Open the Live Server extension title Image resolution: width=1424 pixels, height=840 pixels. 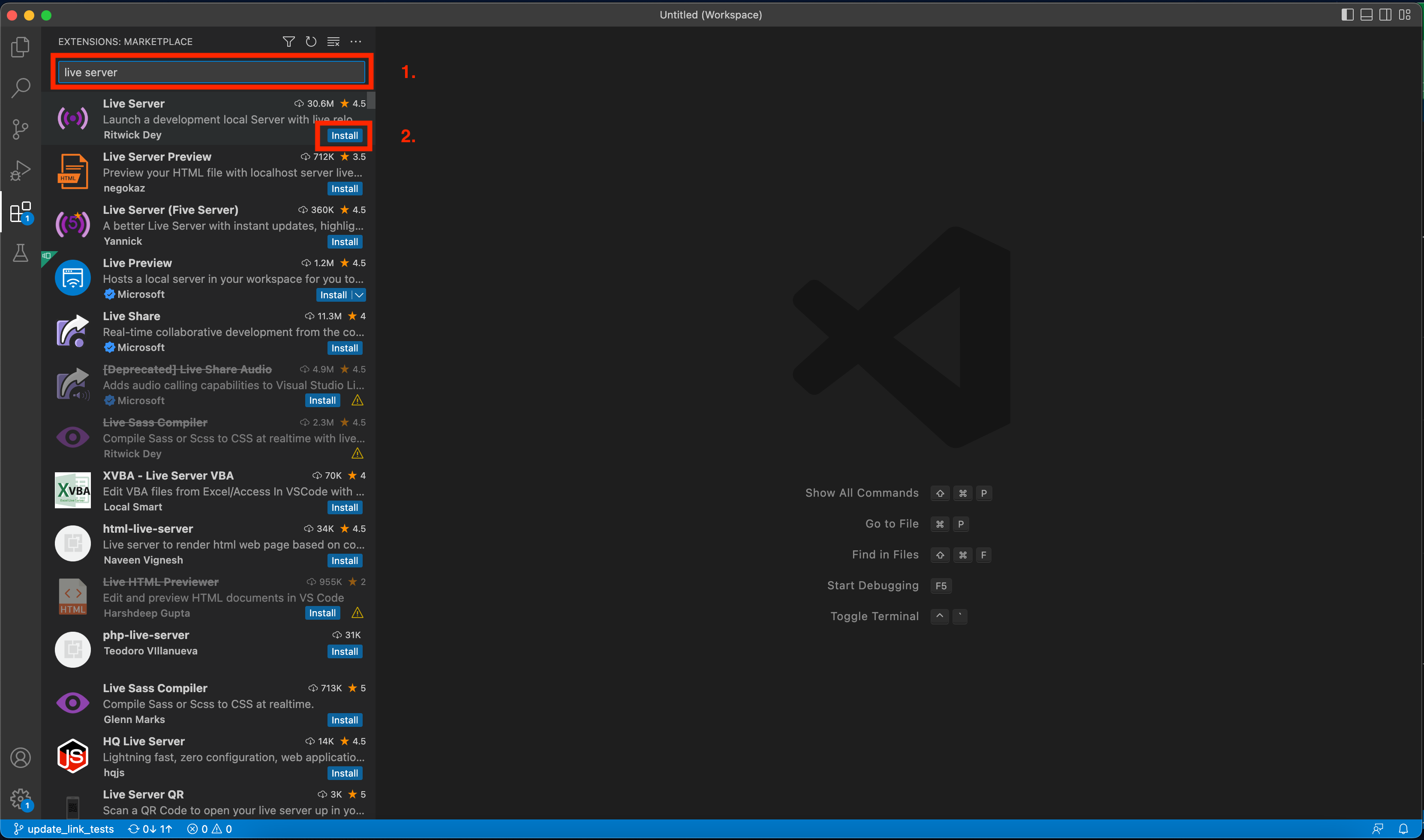pos(134,104)
